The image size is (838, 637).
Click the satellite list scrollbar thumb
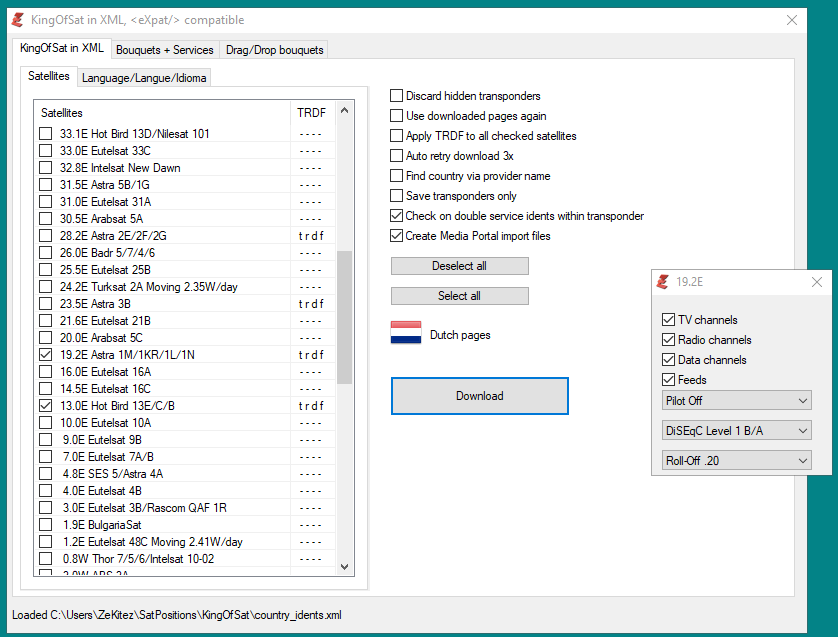tap(344, 317)
